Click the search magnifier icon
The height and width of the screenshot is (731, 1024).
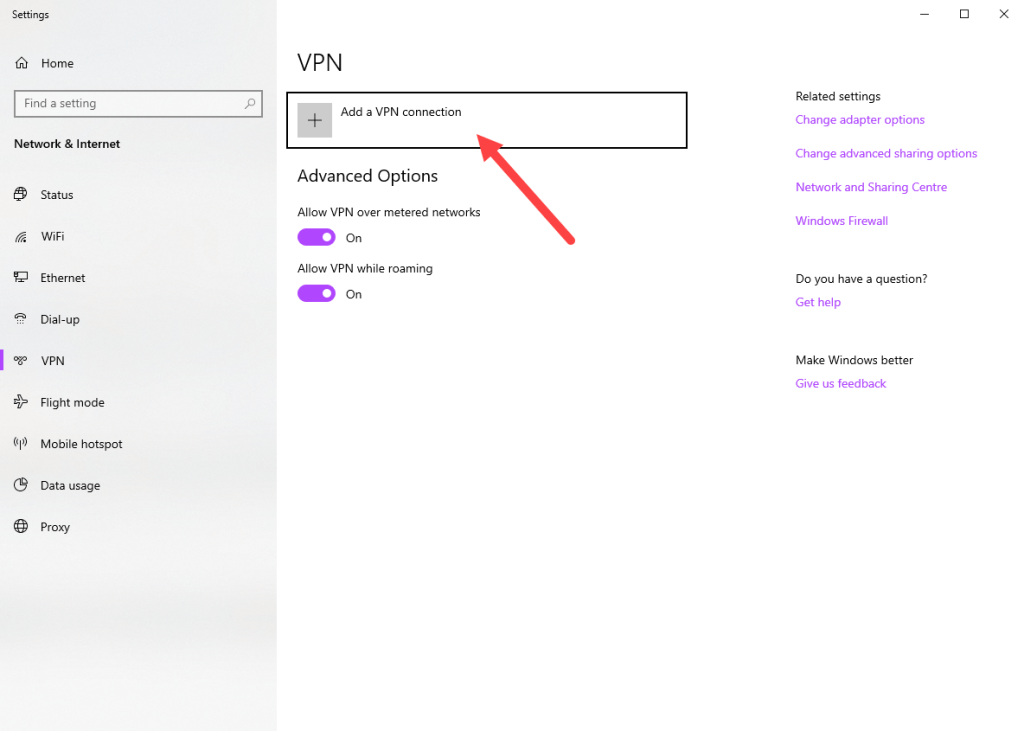[x=250, y=103]
